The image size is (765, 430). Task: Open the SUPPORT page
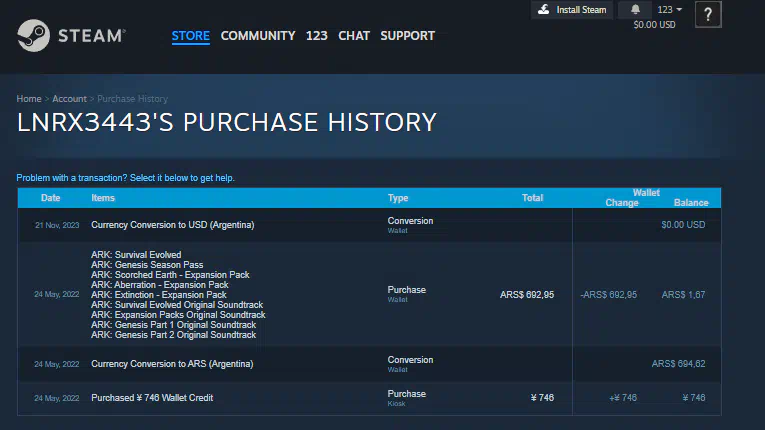(x=407, y=36)
